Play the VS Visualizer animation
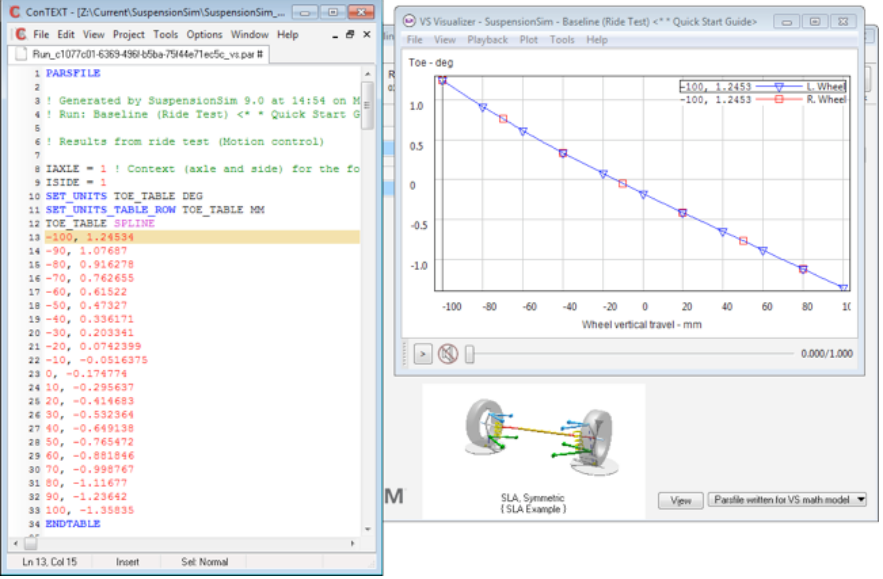Viewport: 883px width, 579px height. point(423,354)
